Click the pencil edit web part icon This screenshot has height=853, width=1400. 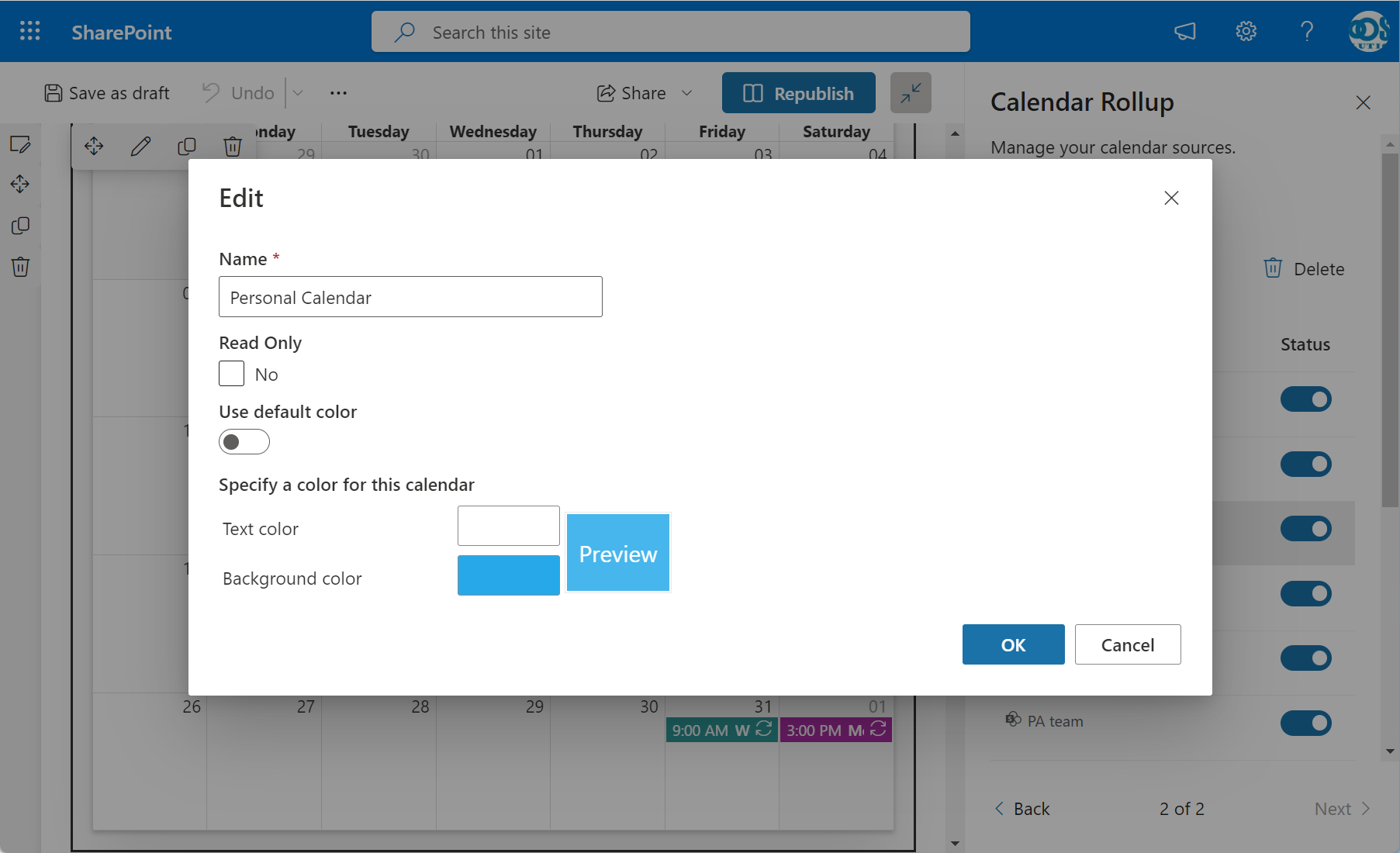click(x=140, y=147)
